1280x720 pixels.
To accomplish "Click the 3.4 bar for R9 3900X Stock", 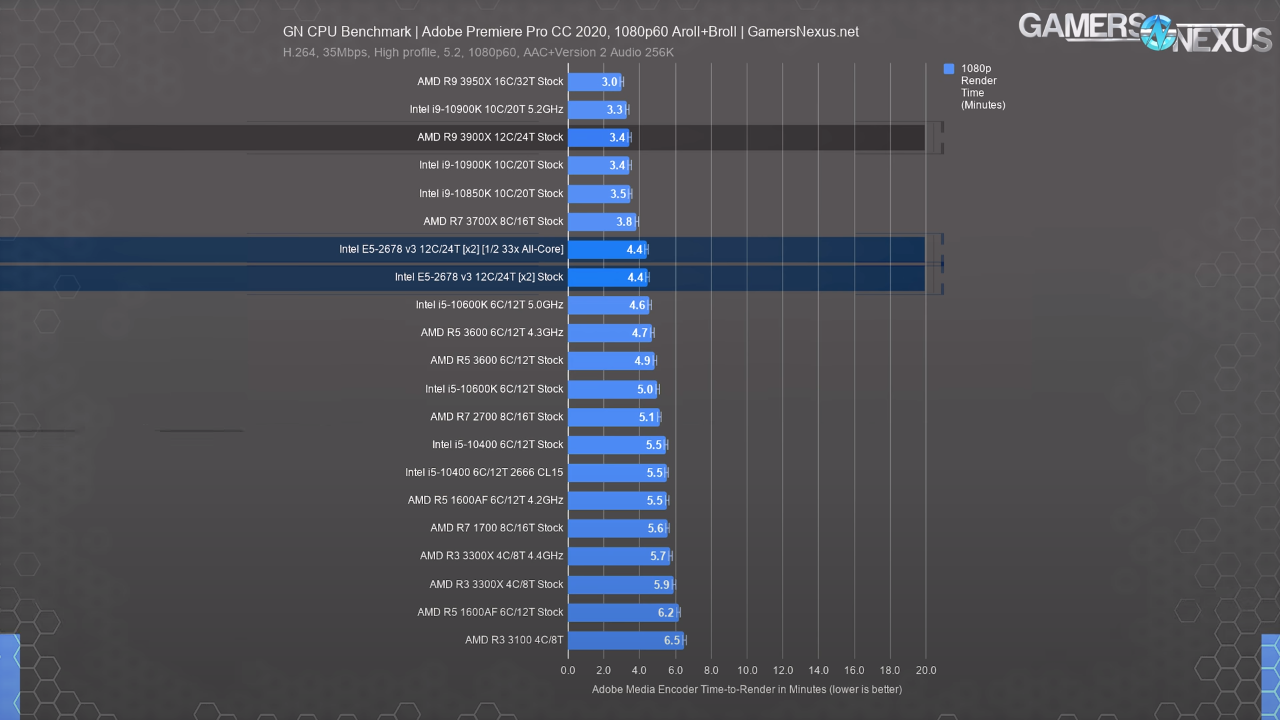I will (598, 137).
